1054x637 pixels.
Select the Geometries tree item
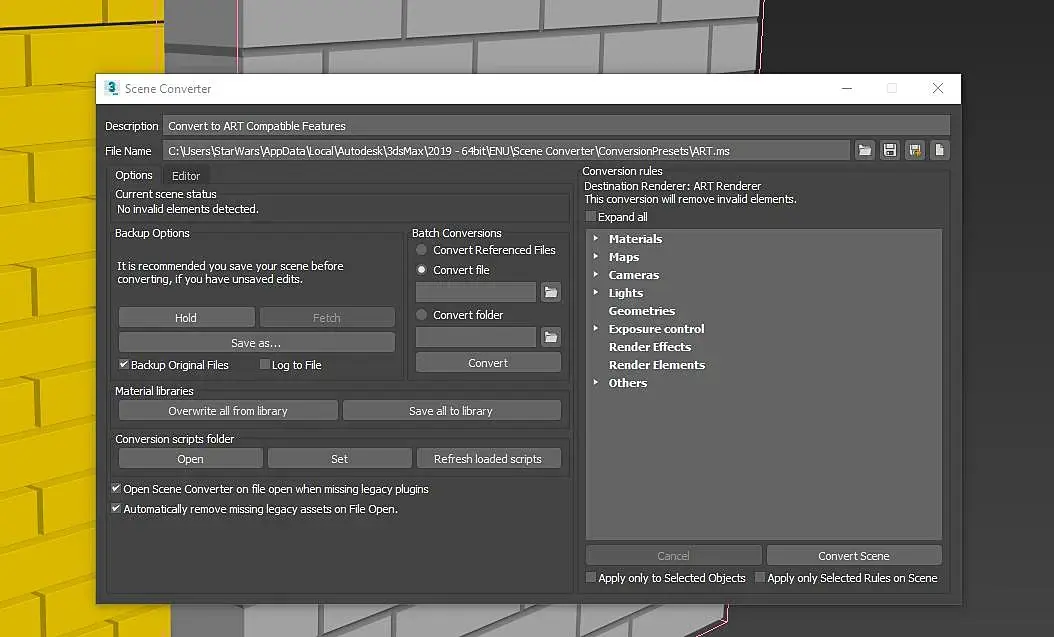point(641,311)
